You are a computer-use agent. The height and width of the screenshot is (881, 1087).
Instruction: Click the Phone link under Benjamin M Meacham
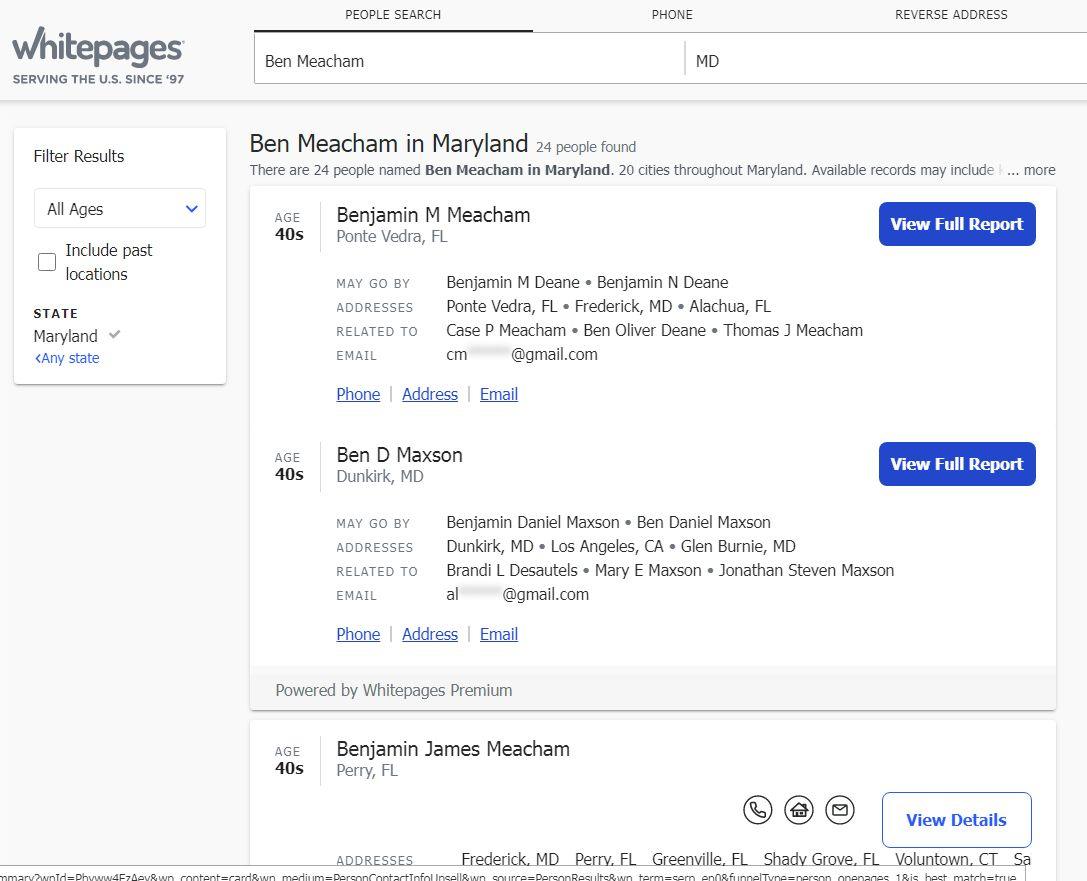[x=358, y=394]
